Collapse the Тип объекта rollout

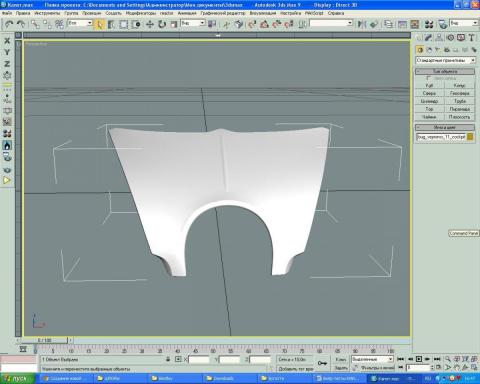(x=445, y=71)
